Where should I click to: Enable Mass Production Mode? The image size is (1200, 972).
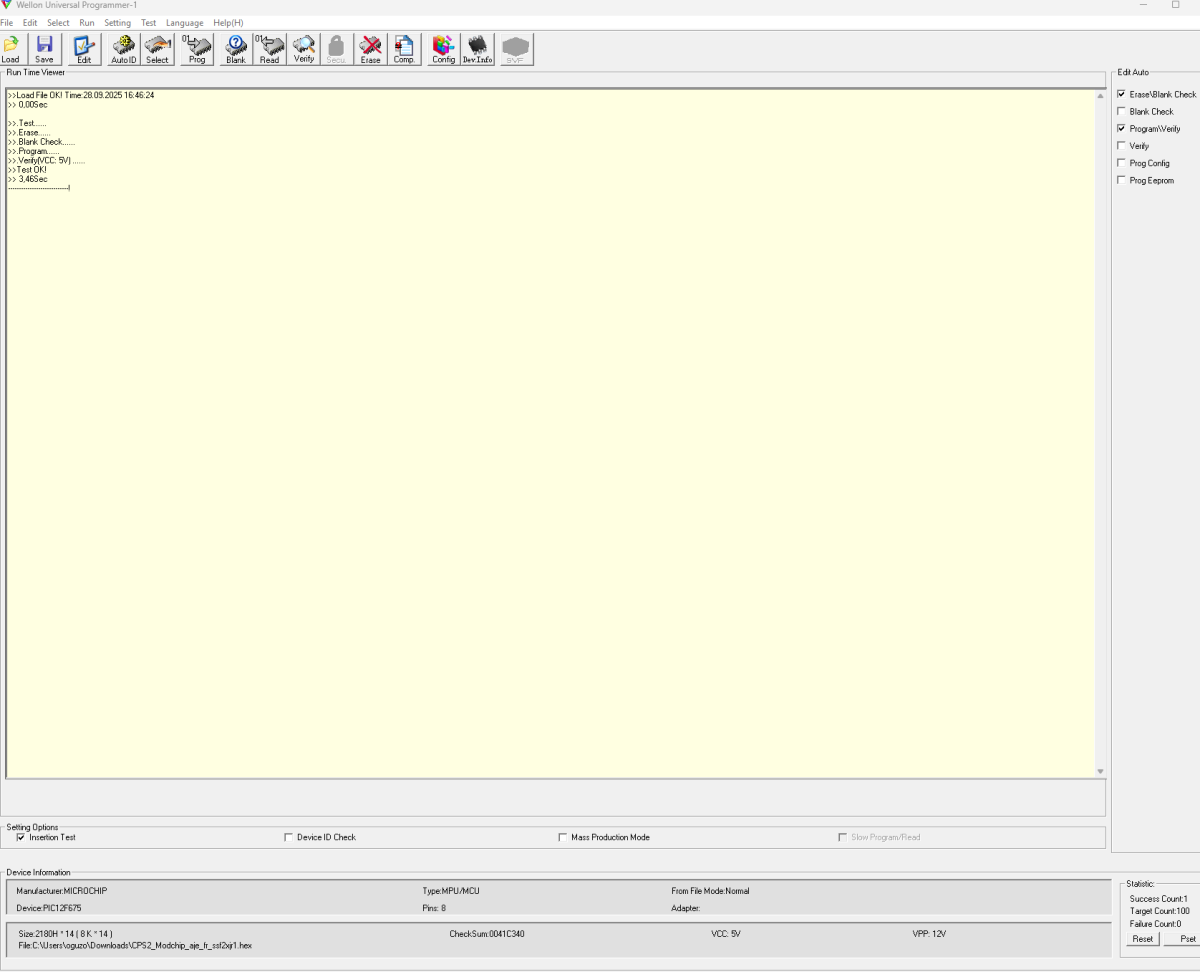click(563, 837)
